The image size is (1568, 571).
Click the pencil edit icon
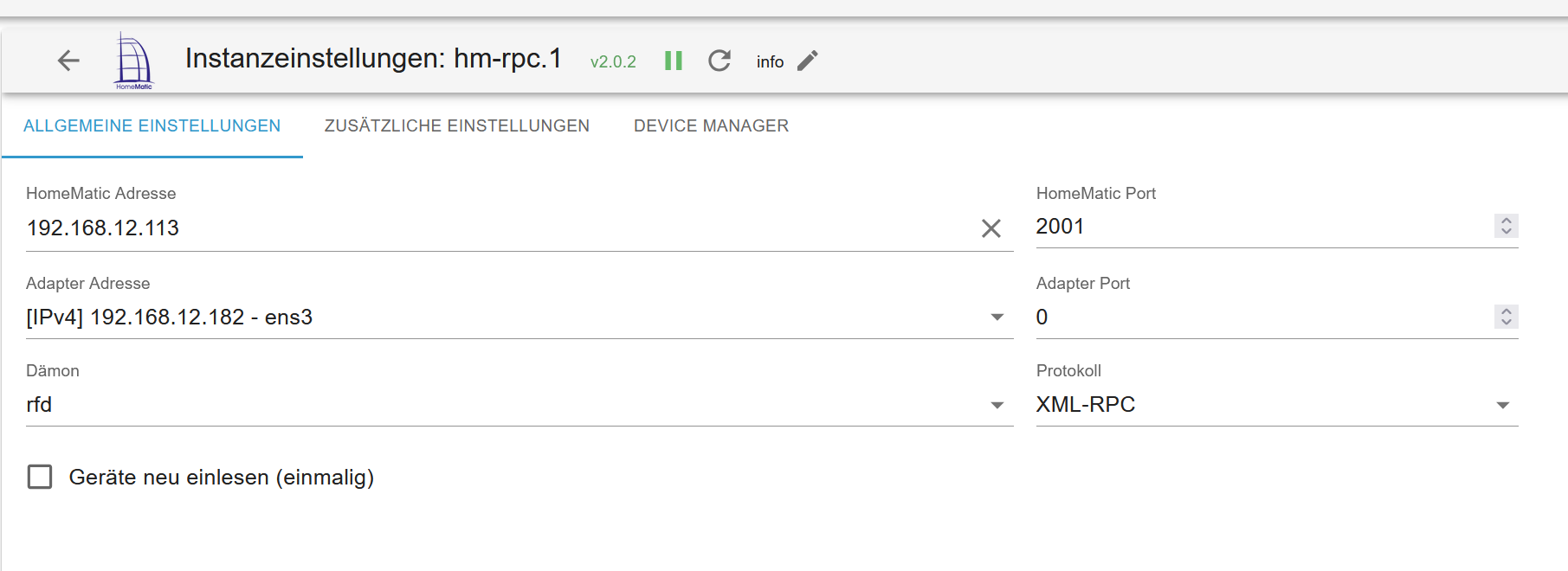pyautogui.click(x=808, y=61)
